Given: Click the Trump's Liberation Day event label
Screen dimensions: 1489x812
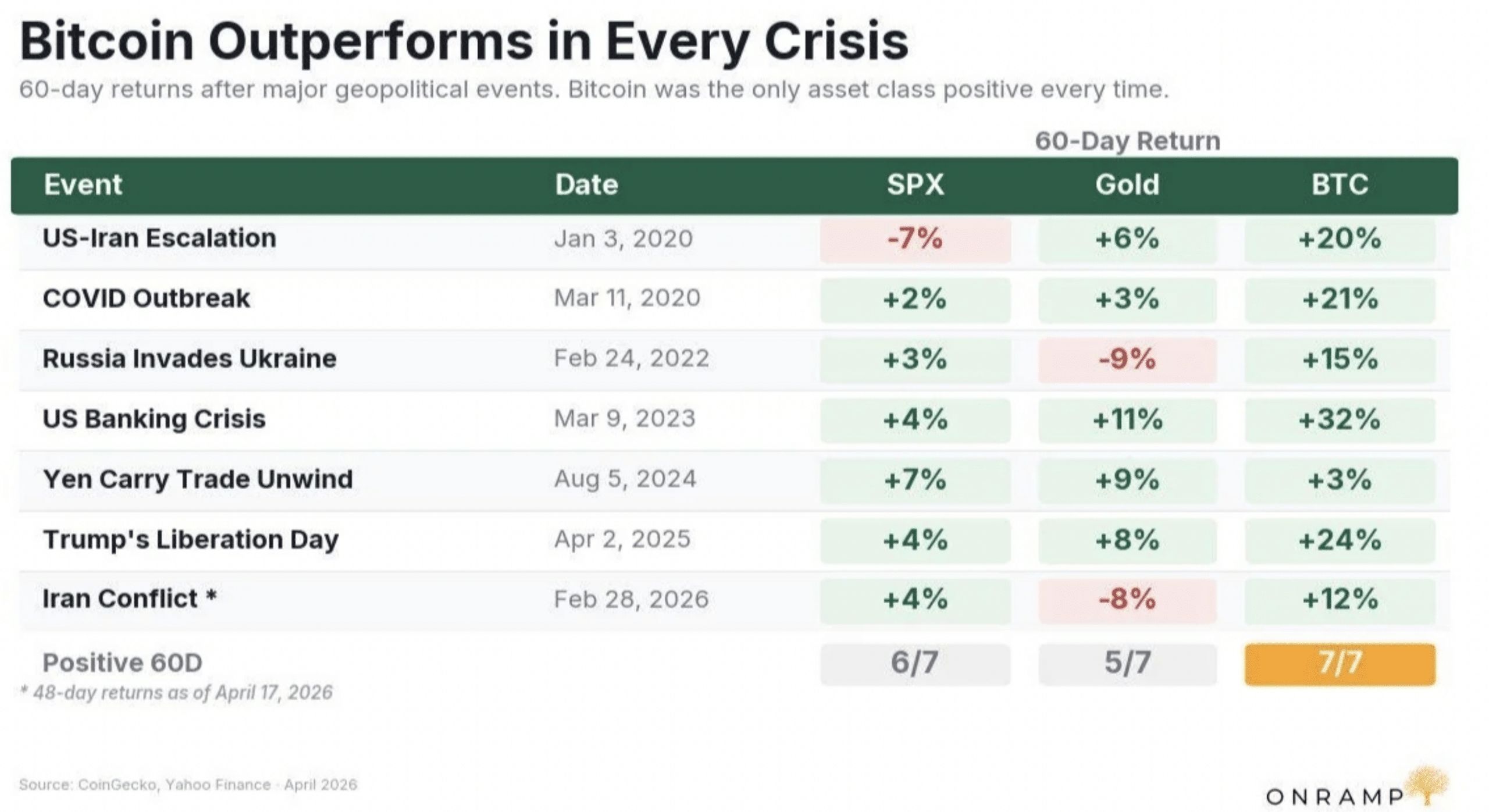Looking at the screenshot, I should click(x=191, y=540).
